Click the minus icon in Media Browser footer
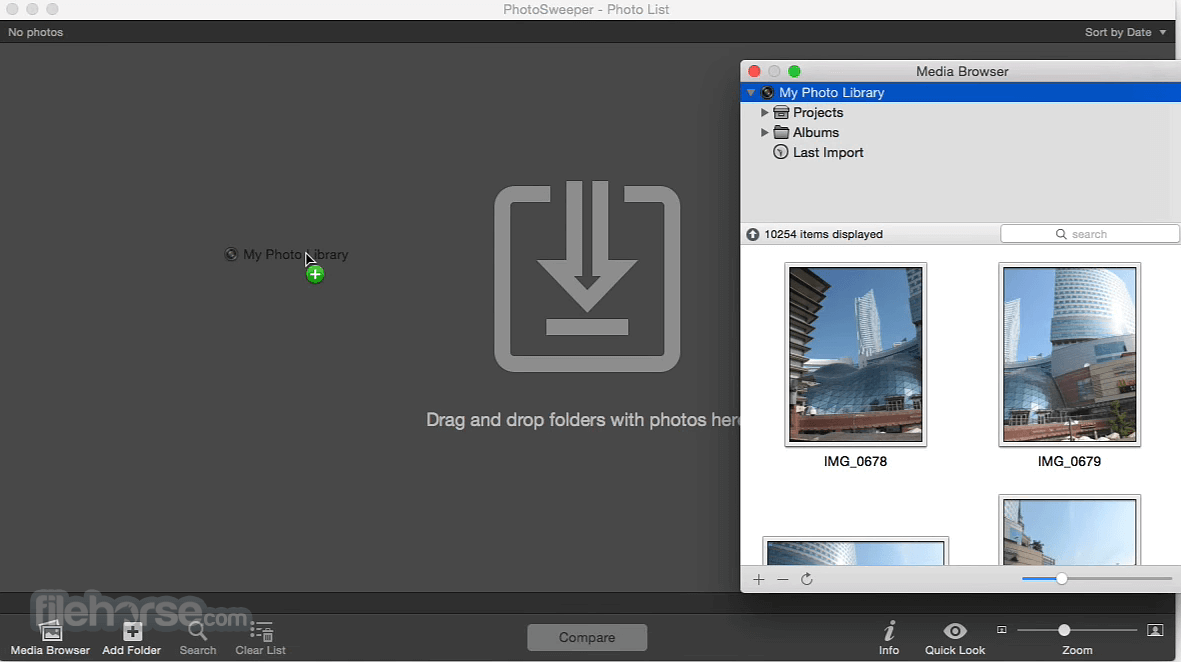The height and width of the screenshot is (662, 1181). (783, 579)
